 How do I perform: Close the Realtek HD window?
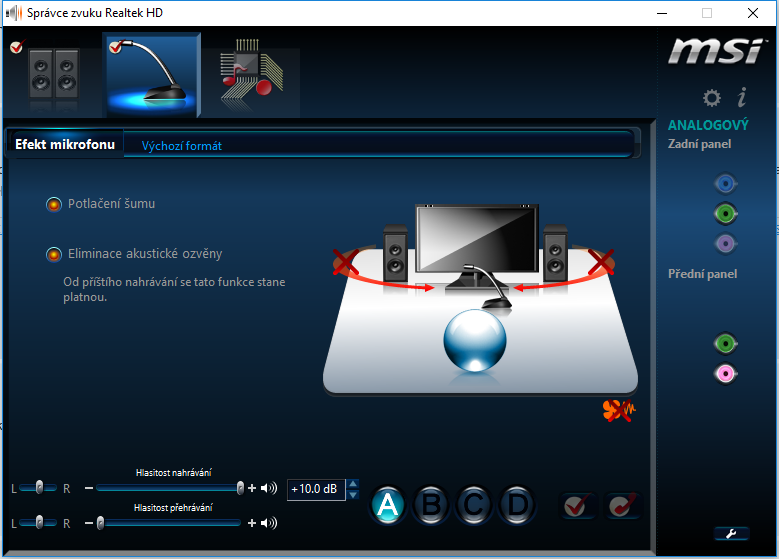[753, 13]
